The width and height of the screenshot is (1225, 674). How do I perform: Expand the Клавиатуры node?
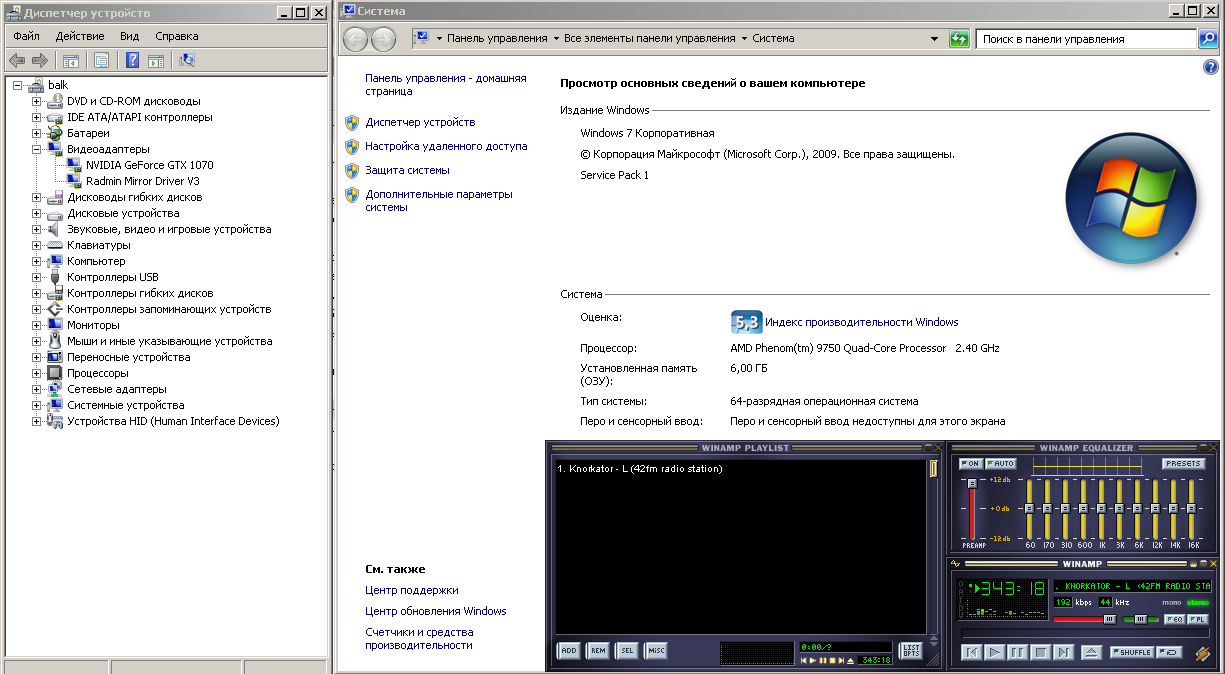tap(37, 245)
